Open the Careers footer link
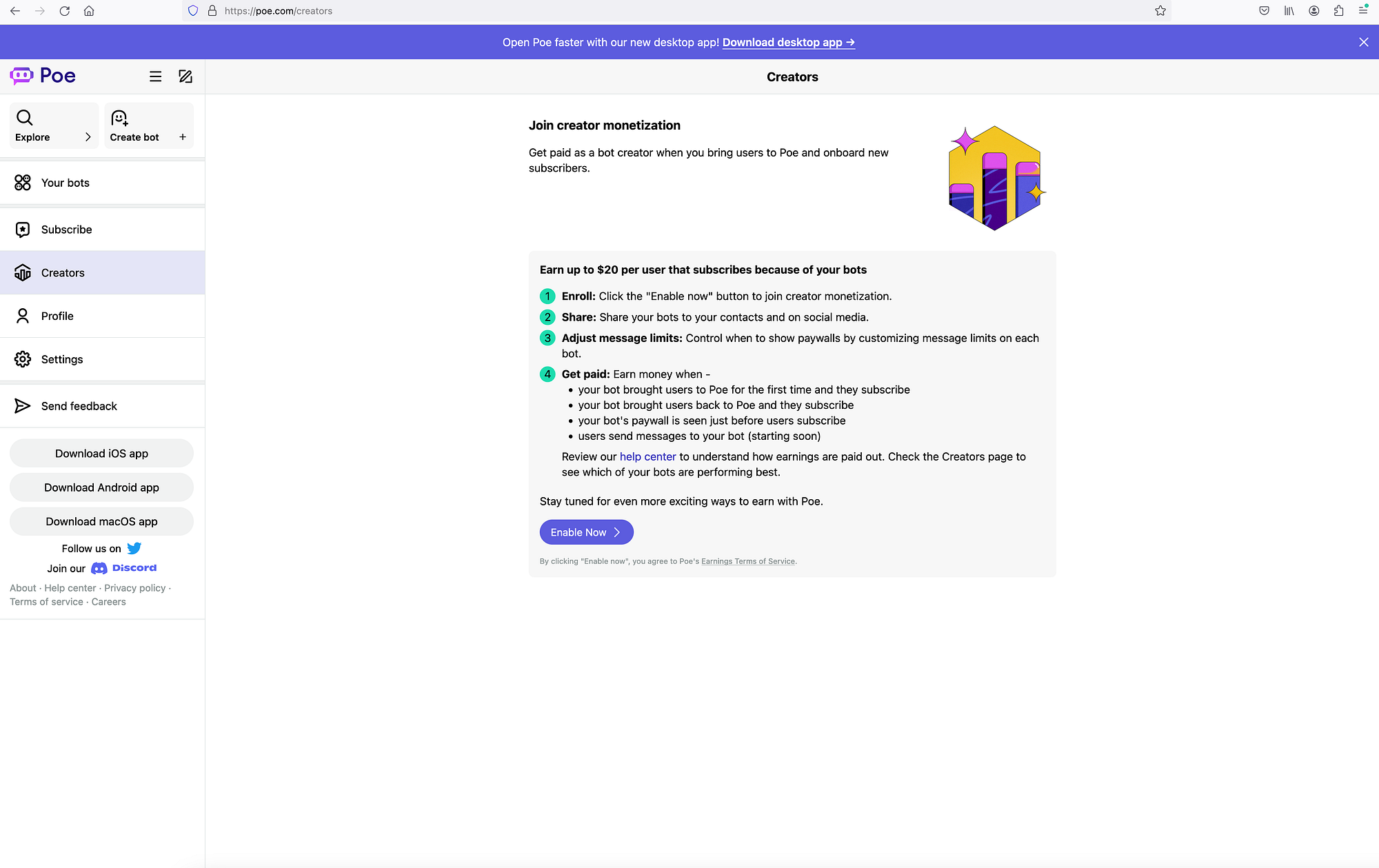Image resolution: width=1379 pixels, height=868 pixels. click(109, 602)
